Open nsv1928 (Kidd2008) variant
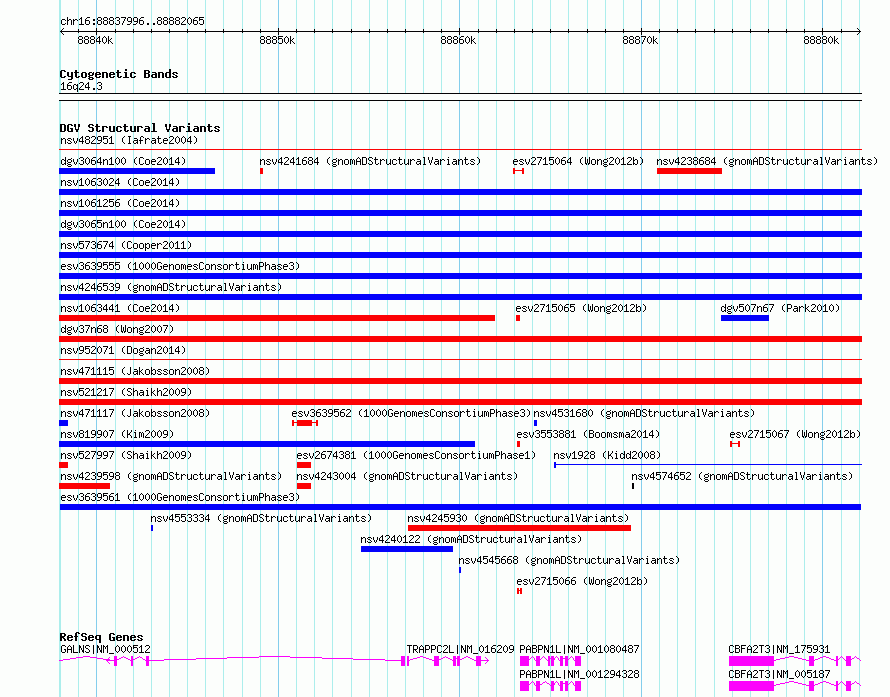This screenshot has width=890, height=697. 607,455
